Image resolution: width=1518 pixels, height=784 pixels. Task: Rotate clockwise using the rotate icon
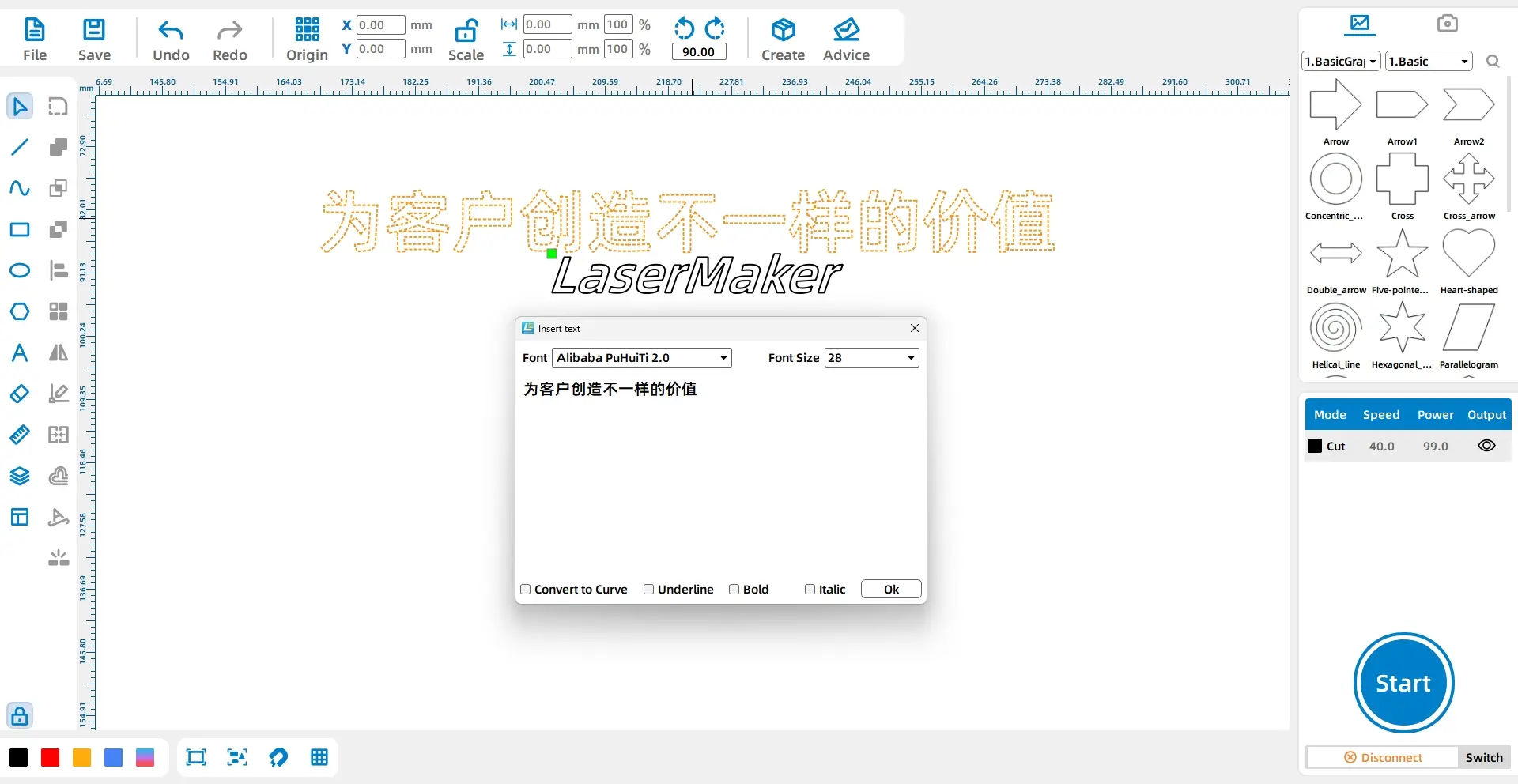pyautogui.click(x=715, y=28)
